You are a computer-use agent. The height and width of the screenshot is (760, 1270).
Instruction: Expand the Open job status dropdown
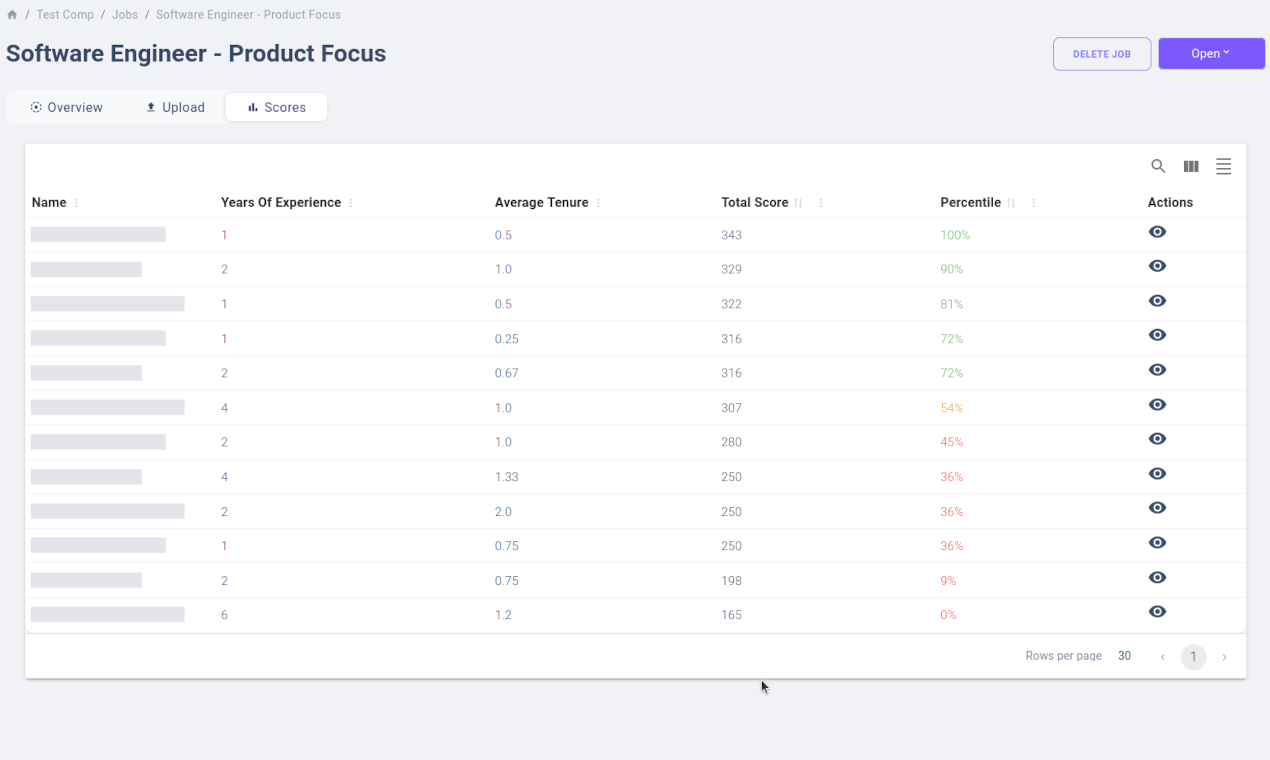coord(1211,54)
